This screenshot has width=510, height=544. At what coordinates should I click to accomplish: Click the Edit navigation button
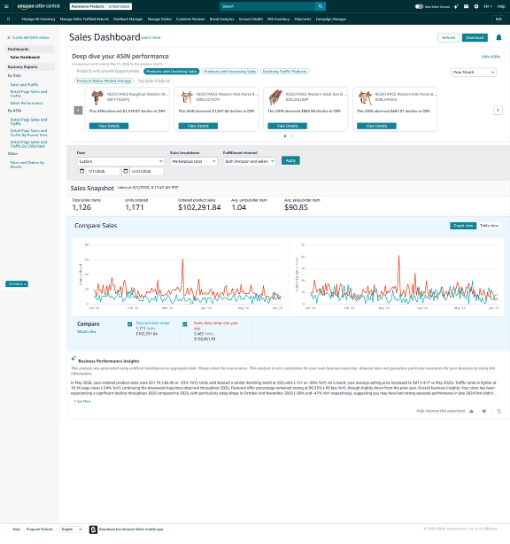pyautogui.click(x=499, y=19)
